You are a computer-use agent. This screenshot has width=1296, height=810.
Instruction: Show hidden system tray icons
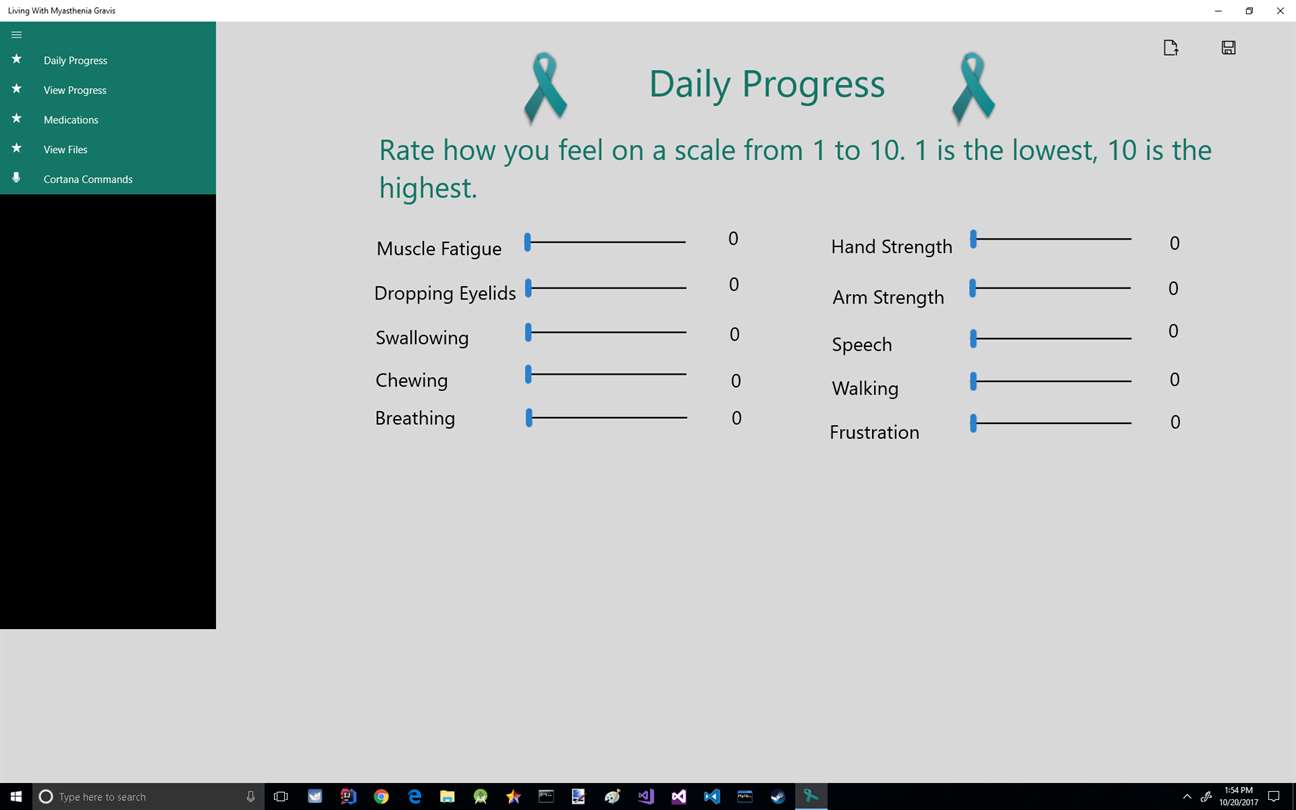coord(1187,796)
